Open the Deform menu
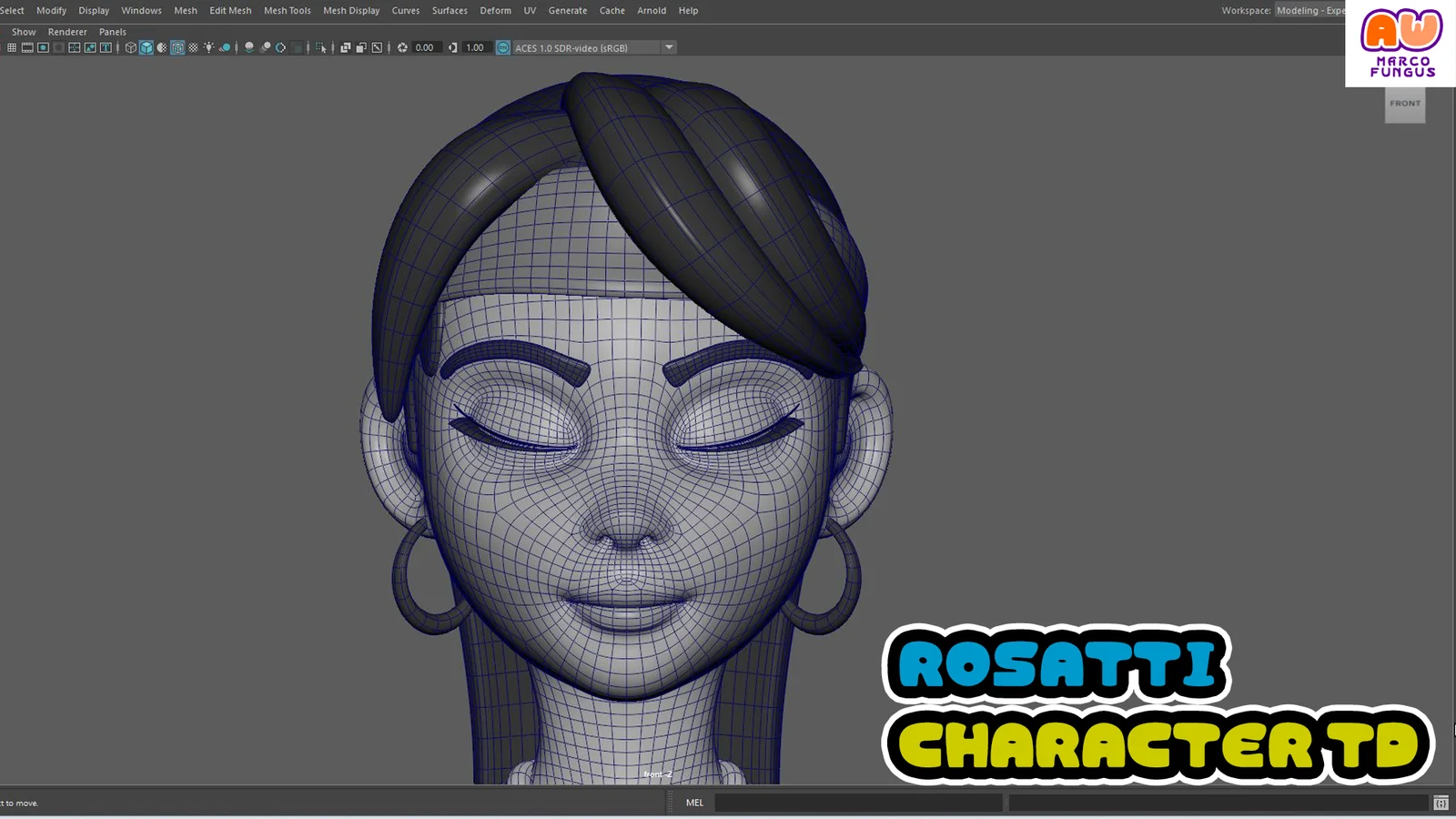1456x819 pixels. 495,11
